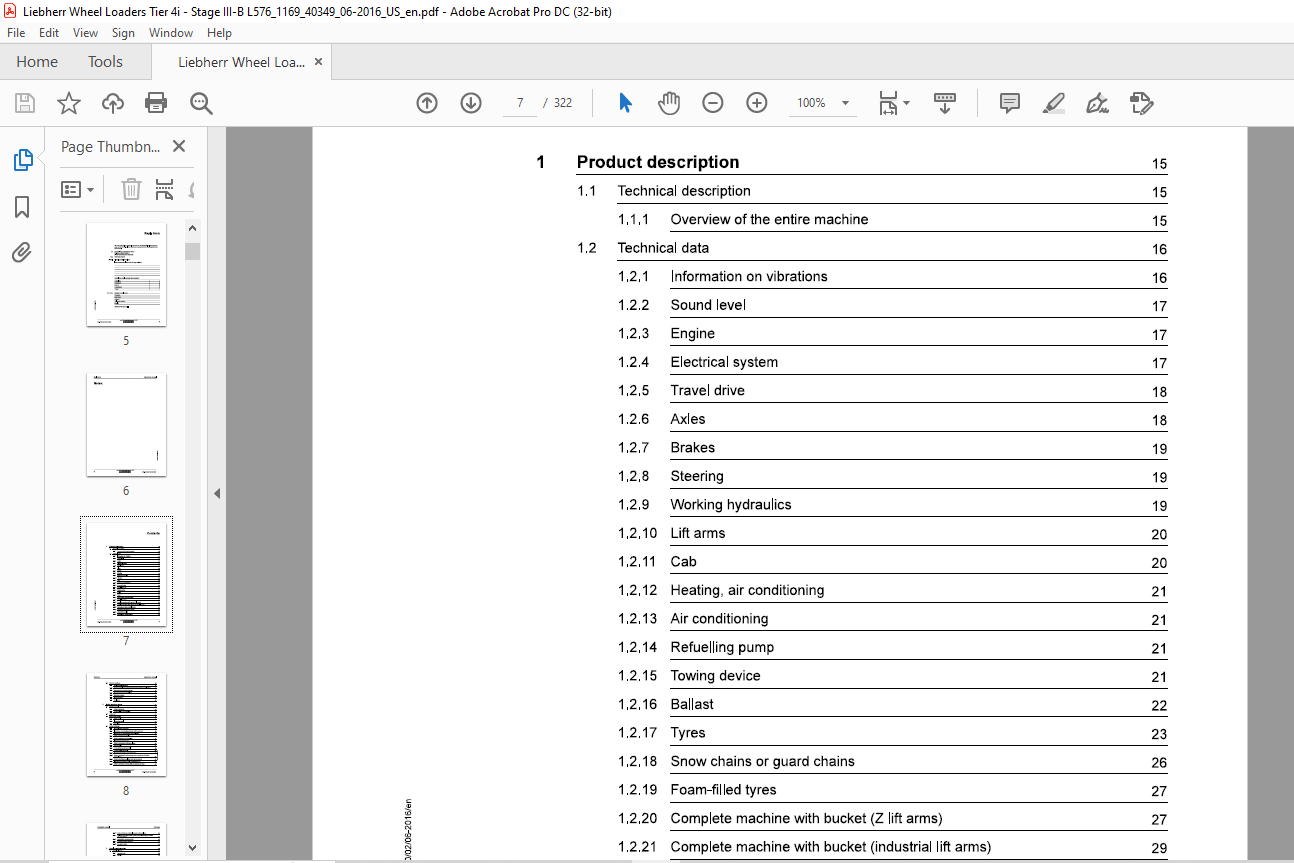Viewport: 1294px width, 863px height.
Task: Open the Find text search tool
Action: click(201, 103)
